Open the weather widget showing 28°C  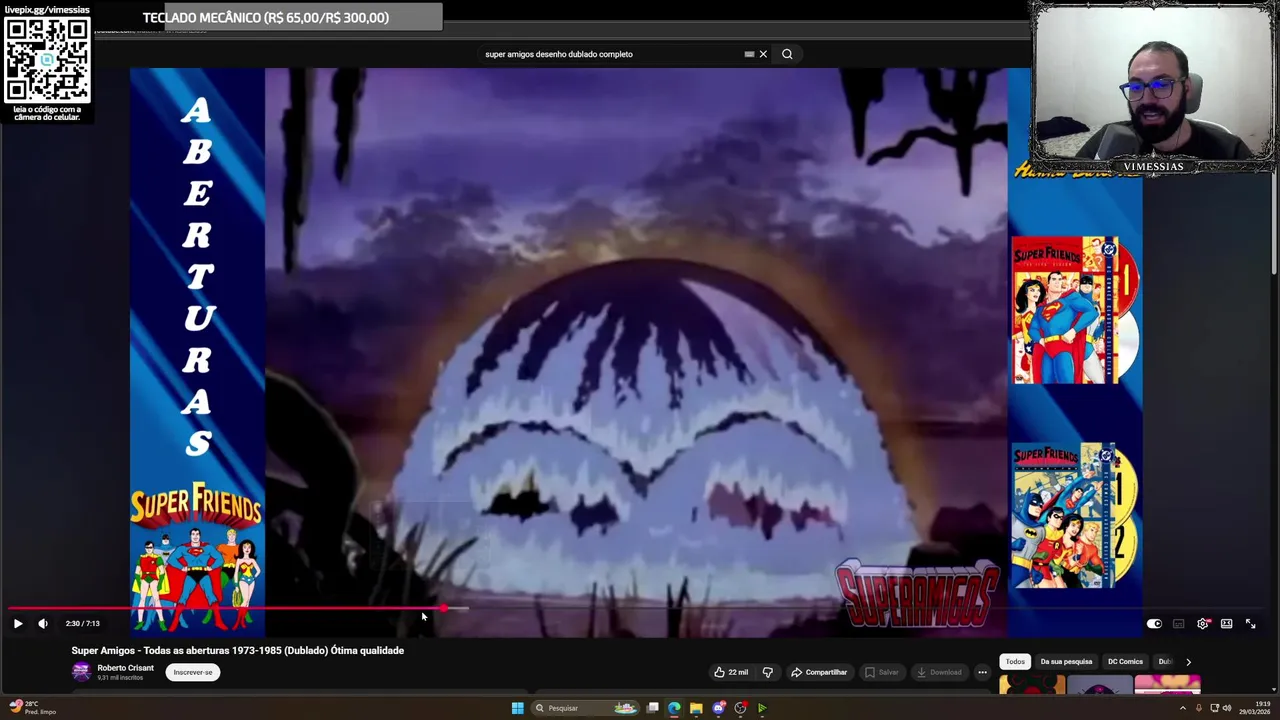click(32, 708)
